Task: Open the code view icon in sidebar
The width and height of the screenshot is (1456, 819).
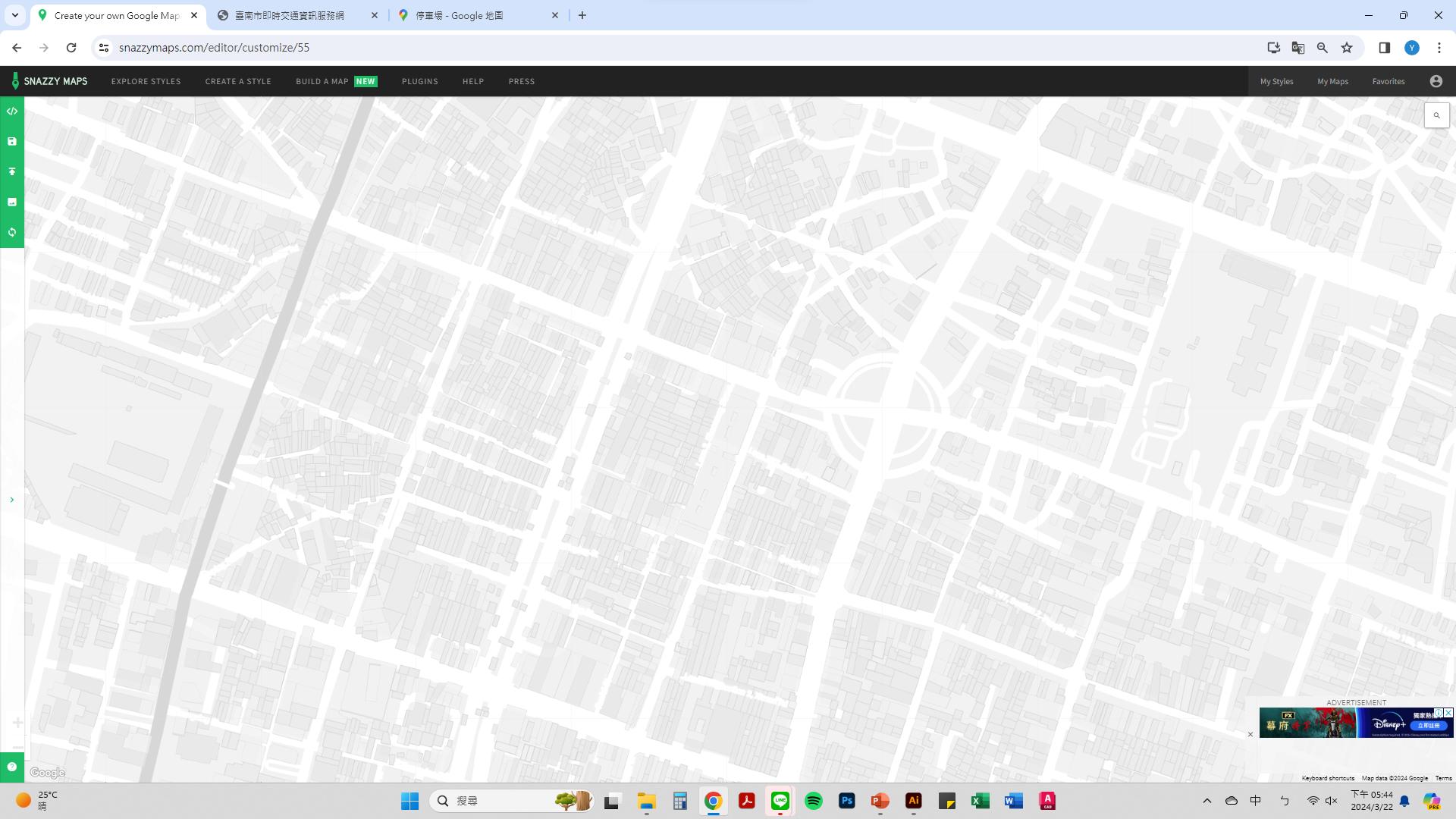Action: pyautogui.click(x=12, y=111)
